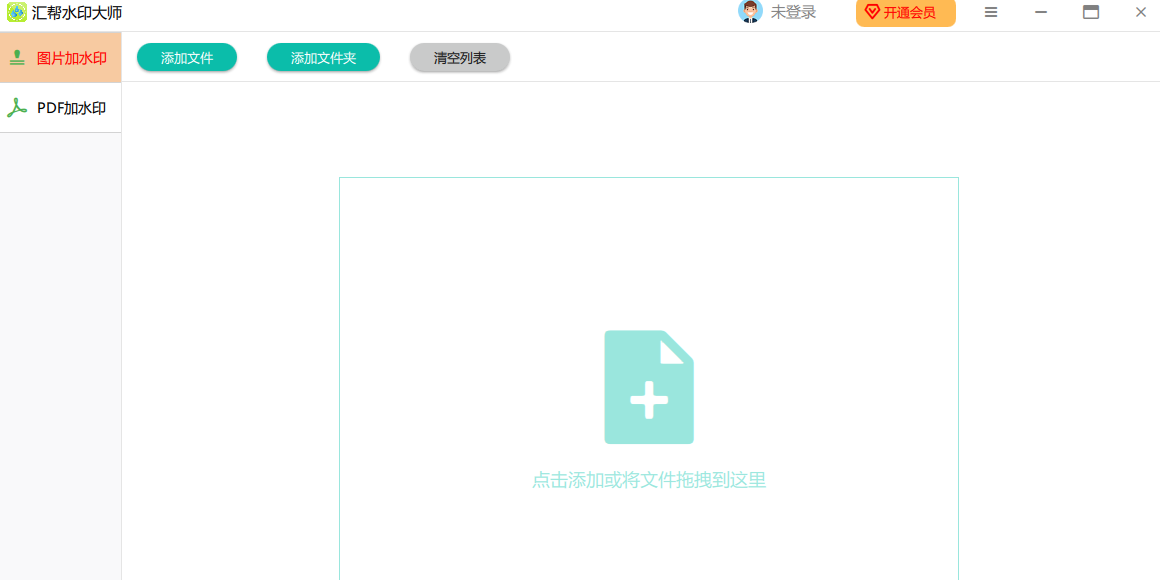Open the hamburger menu icon
The height and width of the screenshot is (580, 1160).
pyautogui.click(x=990, y=13)
